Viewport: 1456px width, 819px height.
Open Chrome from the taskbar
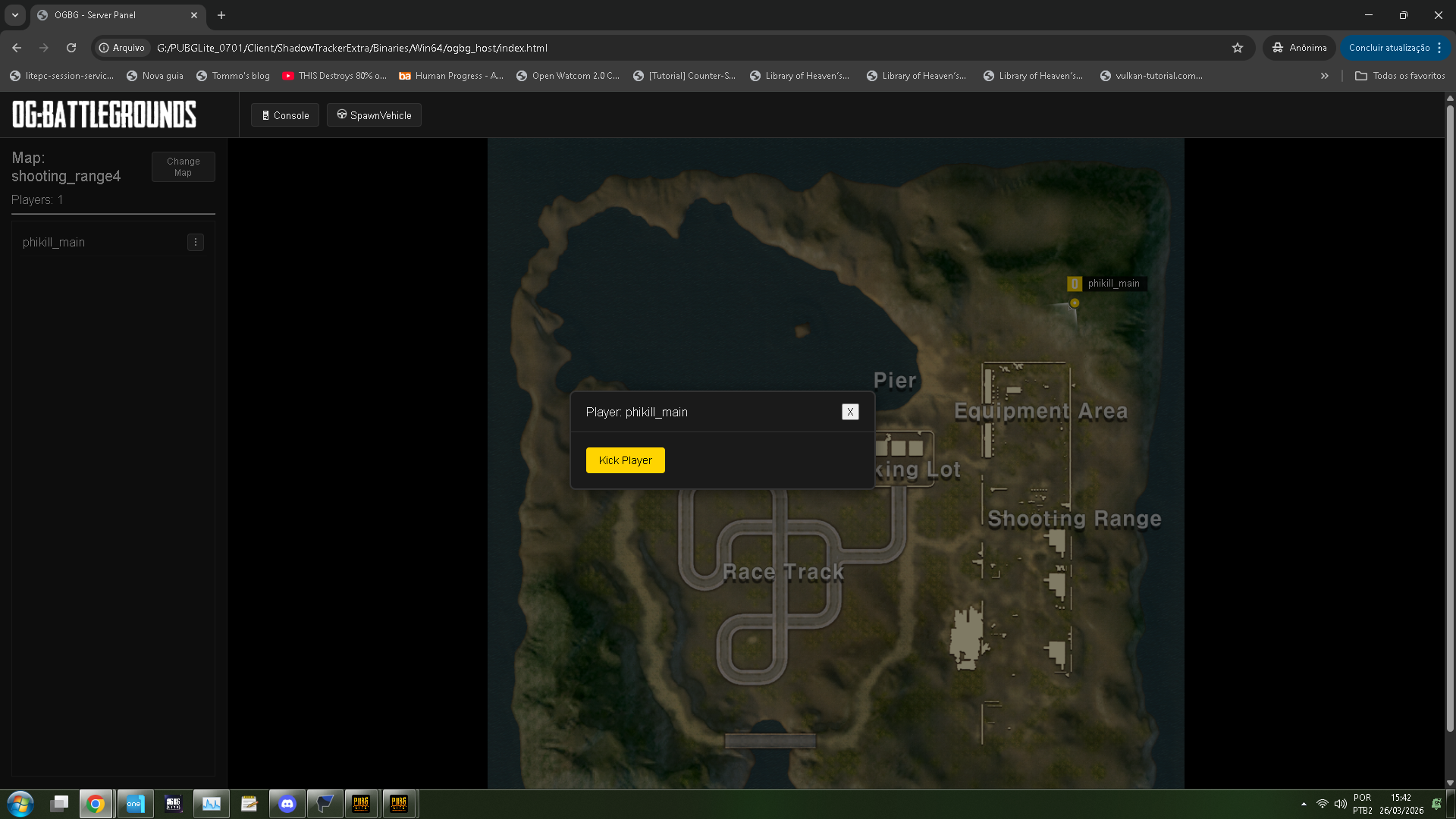tap(96, 804)
